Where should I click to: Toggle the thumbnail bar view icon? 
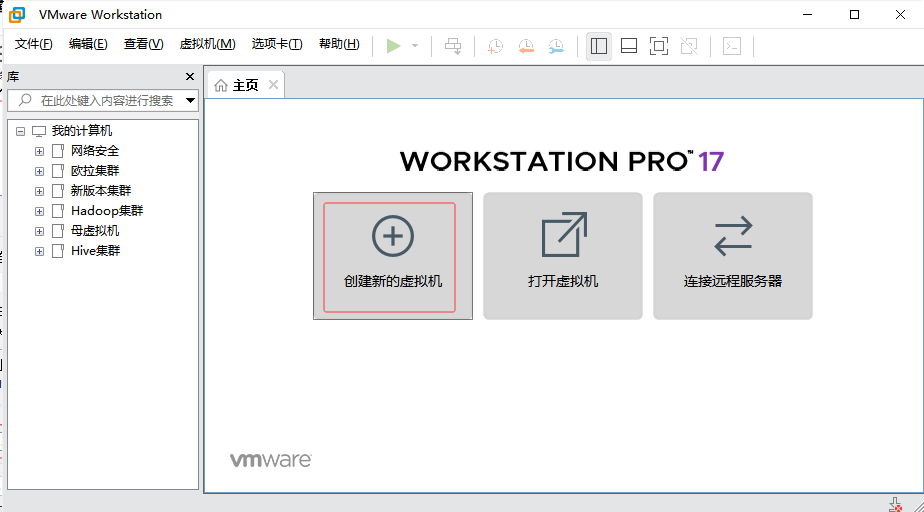629,46
